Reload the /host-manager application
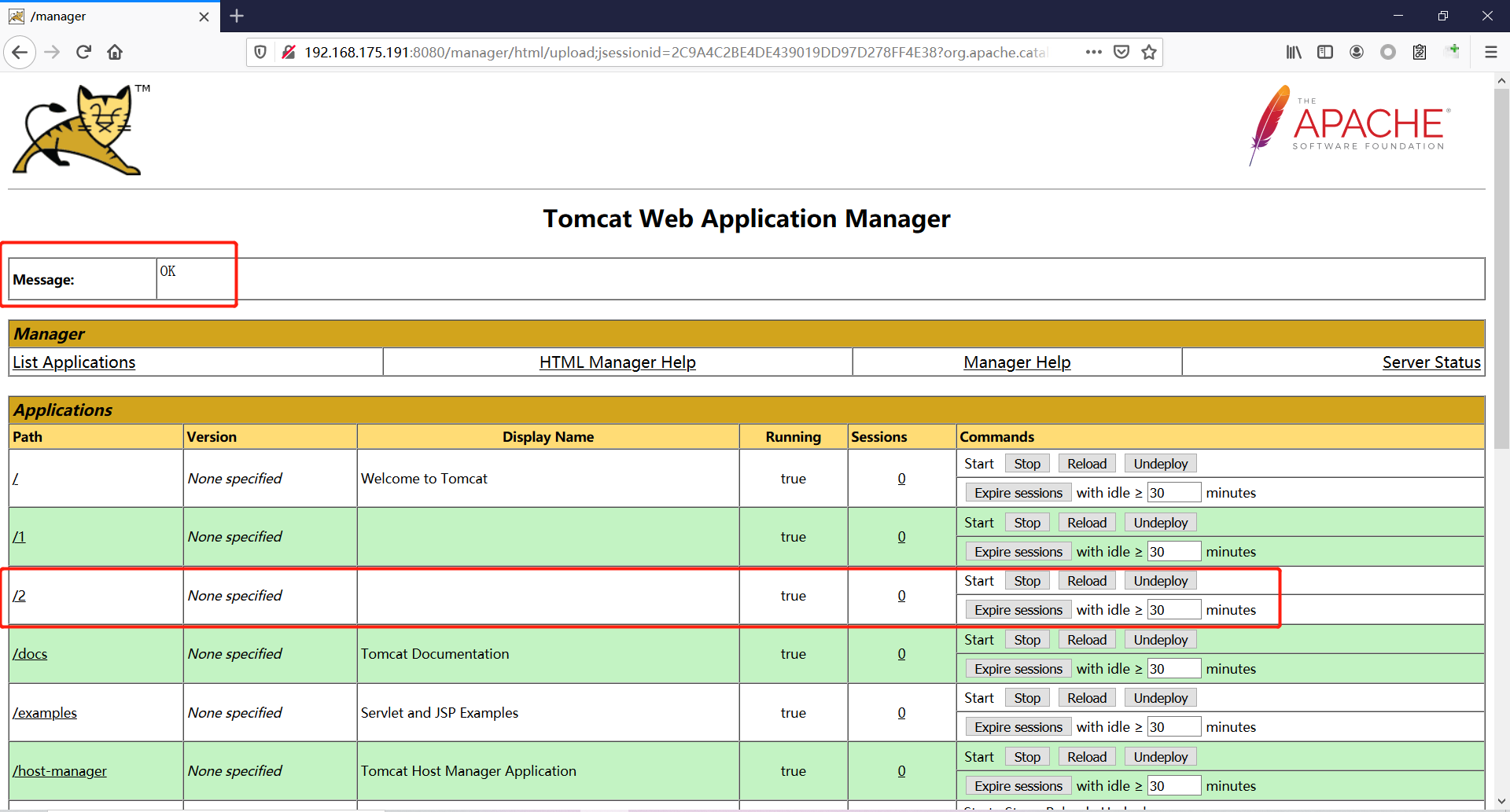The height and width of the screenshot is (812, 1510). click(1087, 757)
